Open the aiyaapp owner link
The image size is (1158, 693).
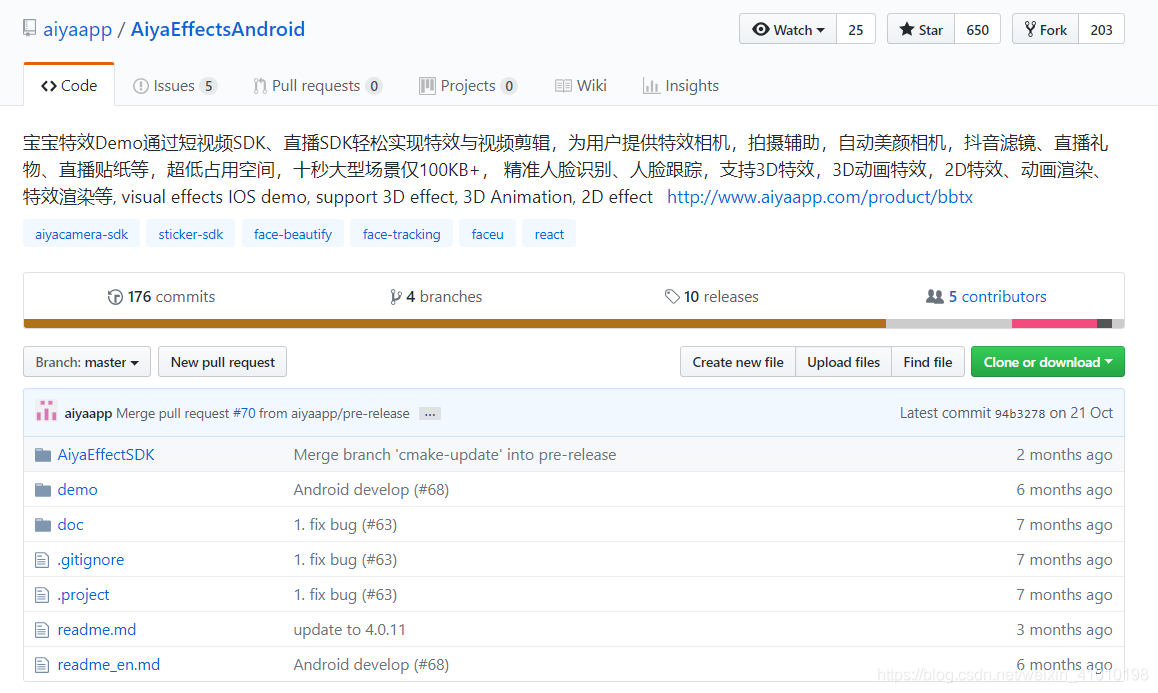[x=78, y=30]
